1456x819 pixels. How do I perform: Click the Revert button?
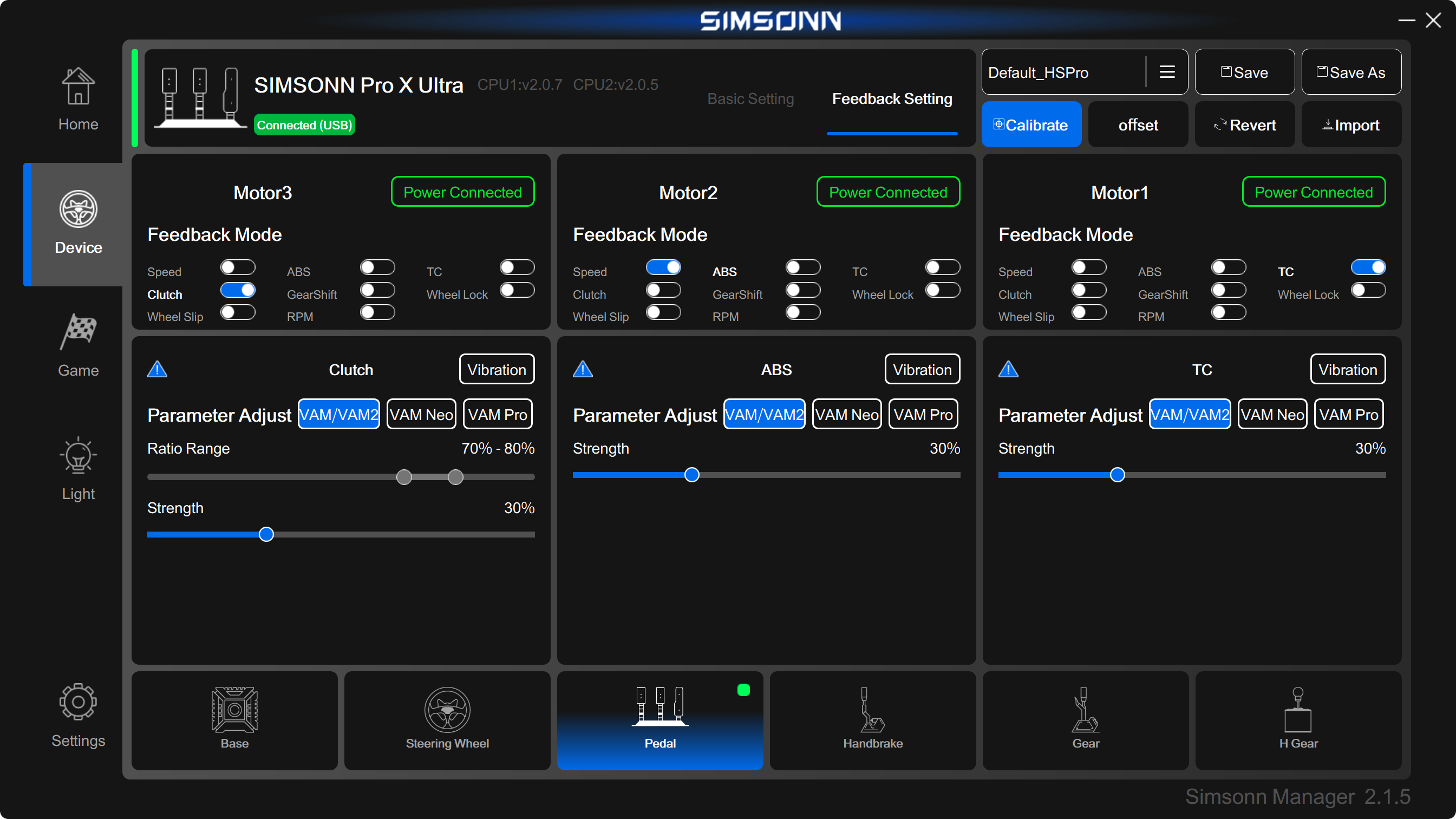click(1245, 125)
